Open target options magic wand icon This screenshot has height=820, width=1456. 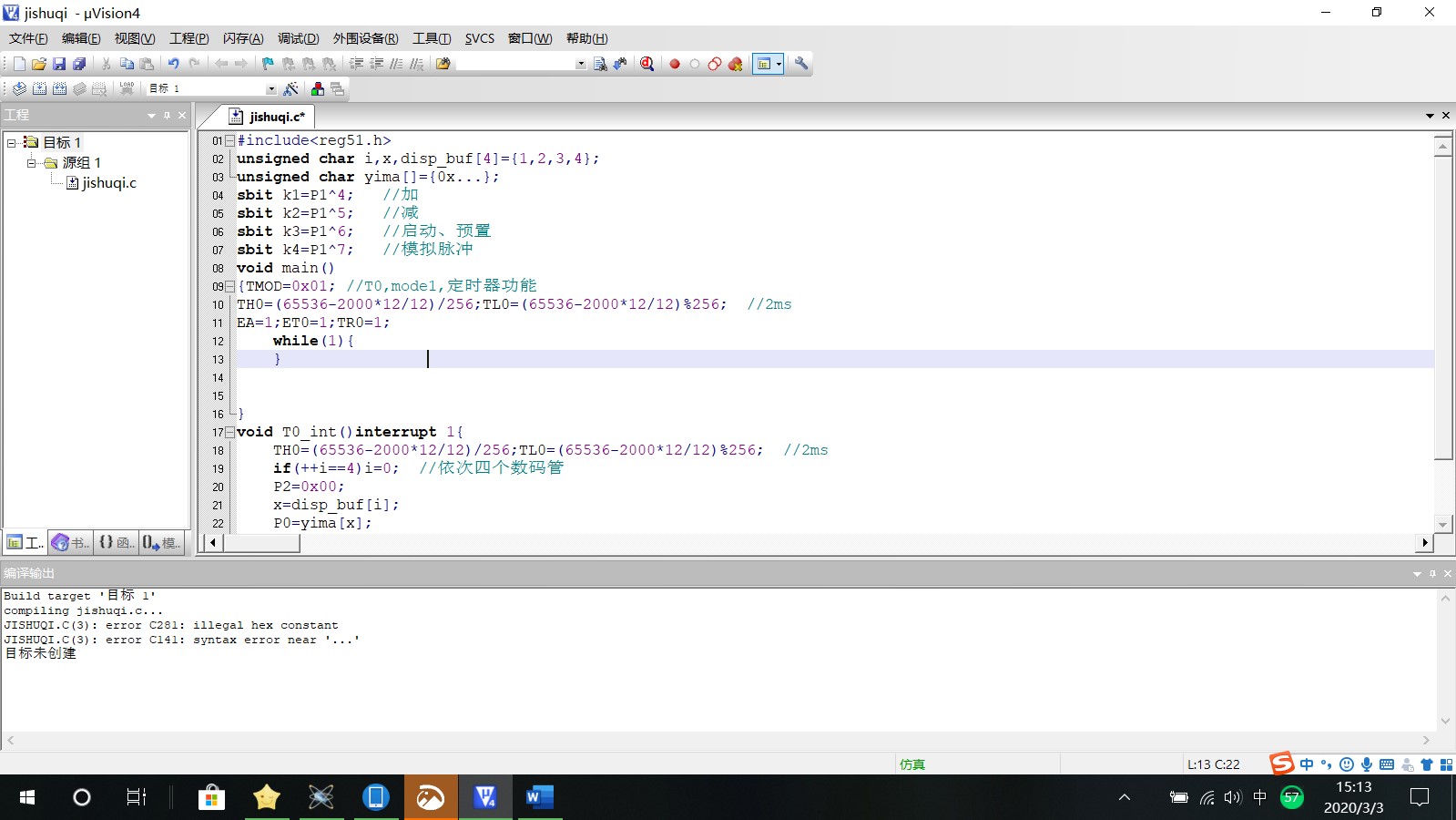pyautogui.click(x=290, y=88)
